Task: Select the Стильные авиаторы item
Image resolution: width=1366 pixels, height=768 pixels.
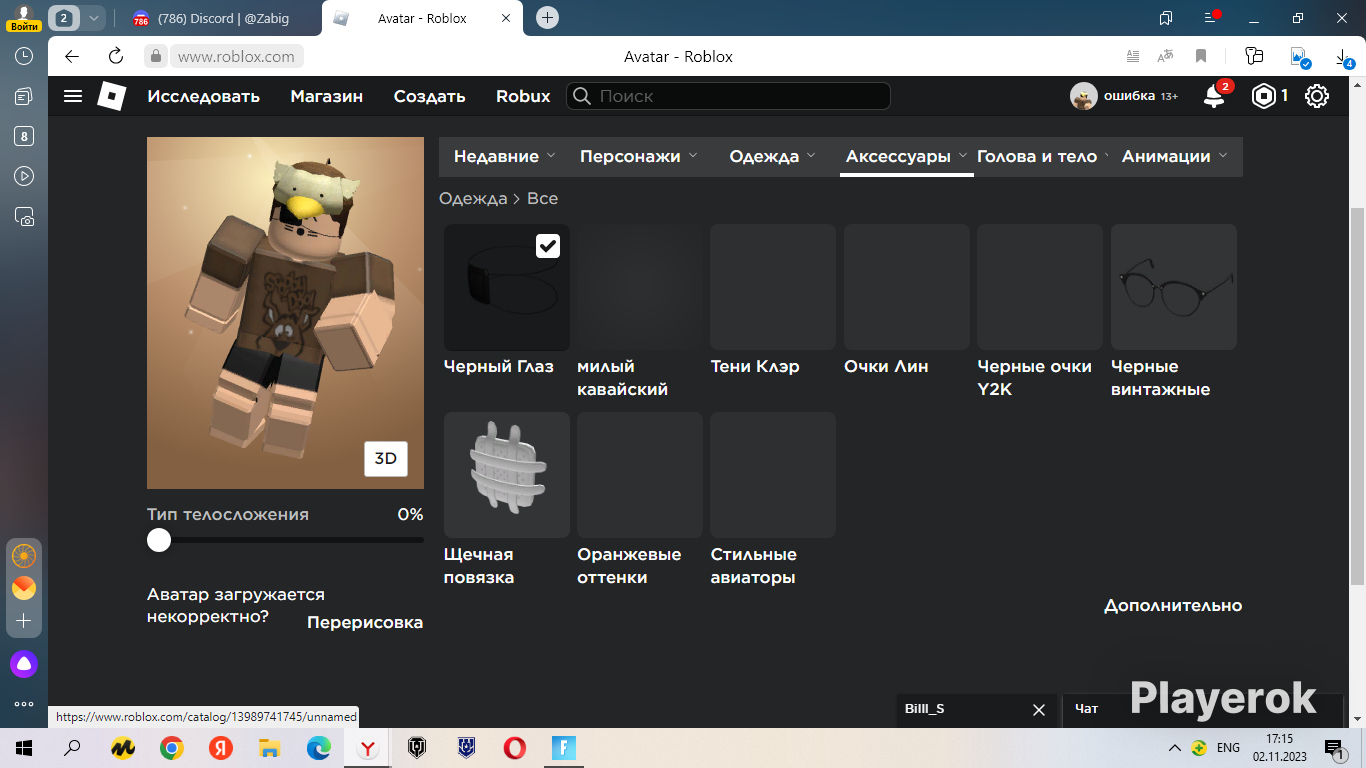Action: click(x=773, y=475)
